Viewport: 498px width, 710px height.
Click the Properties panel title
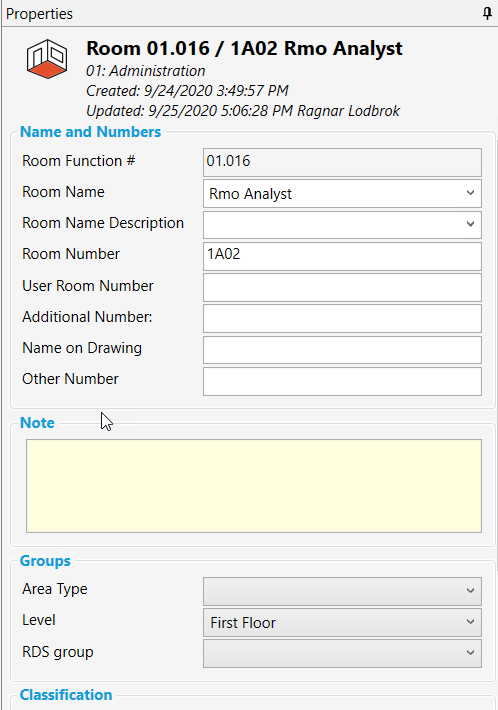39,14
